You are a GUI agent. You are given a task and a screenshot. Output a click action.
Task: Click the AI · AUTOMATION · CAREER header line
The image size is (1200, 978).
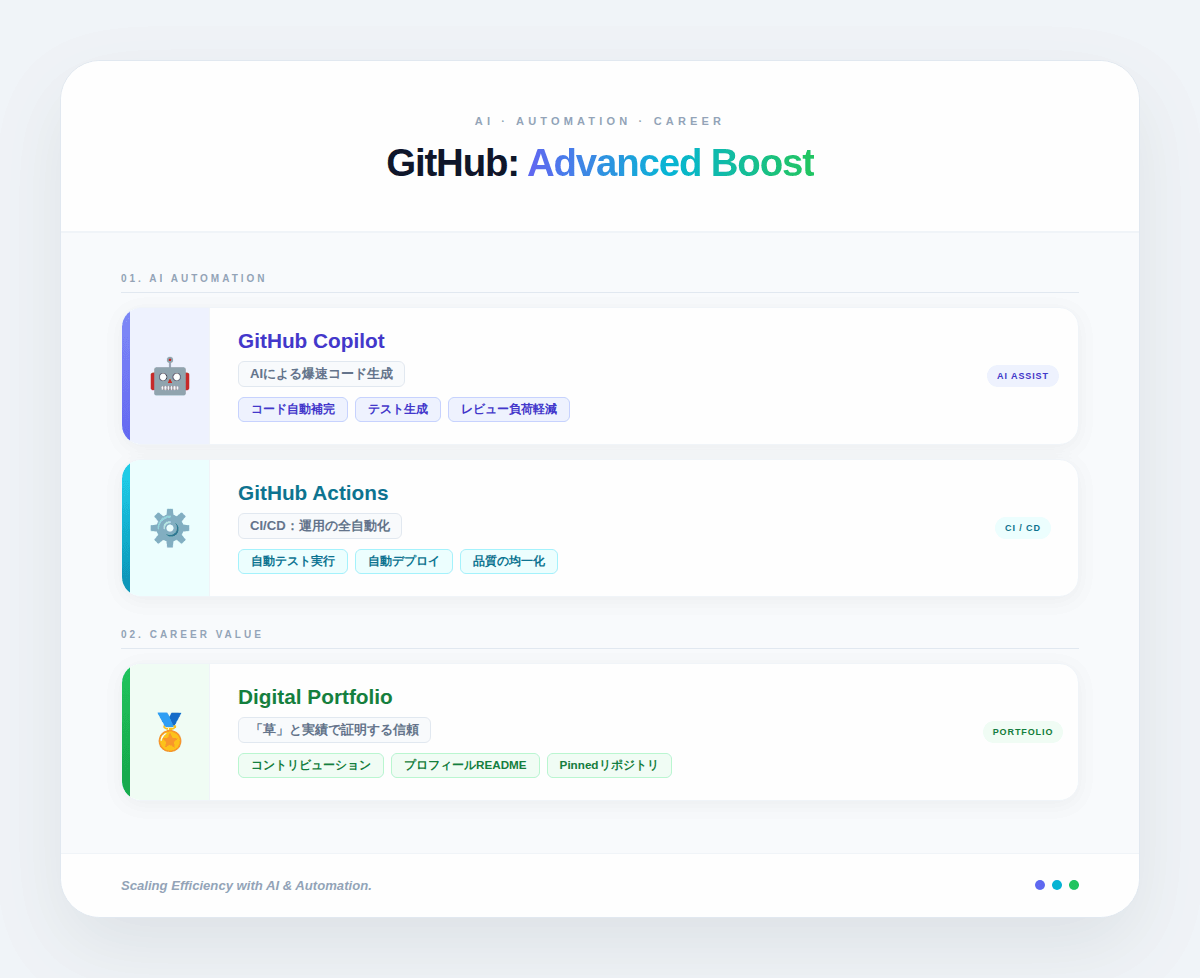click(600, 121)
